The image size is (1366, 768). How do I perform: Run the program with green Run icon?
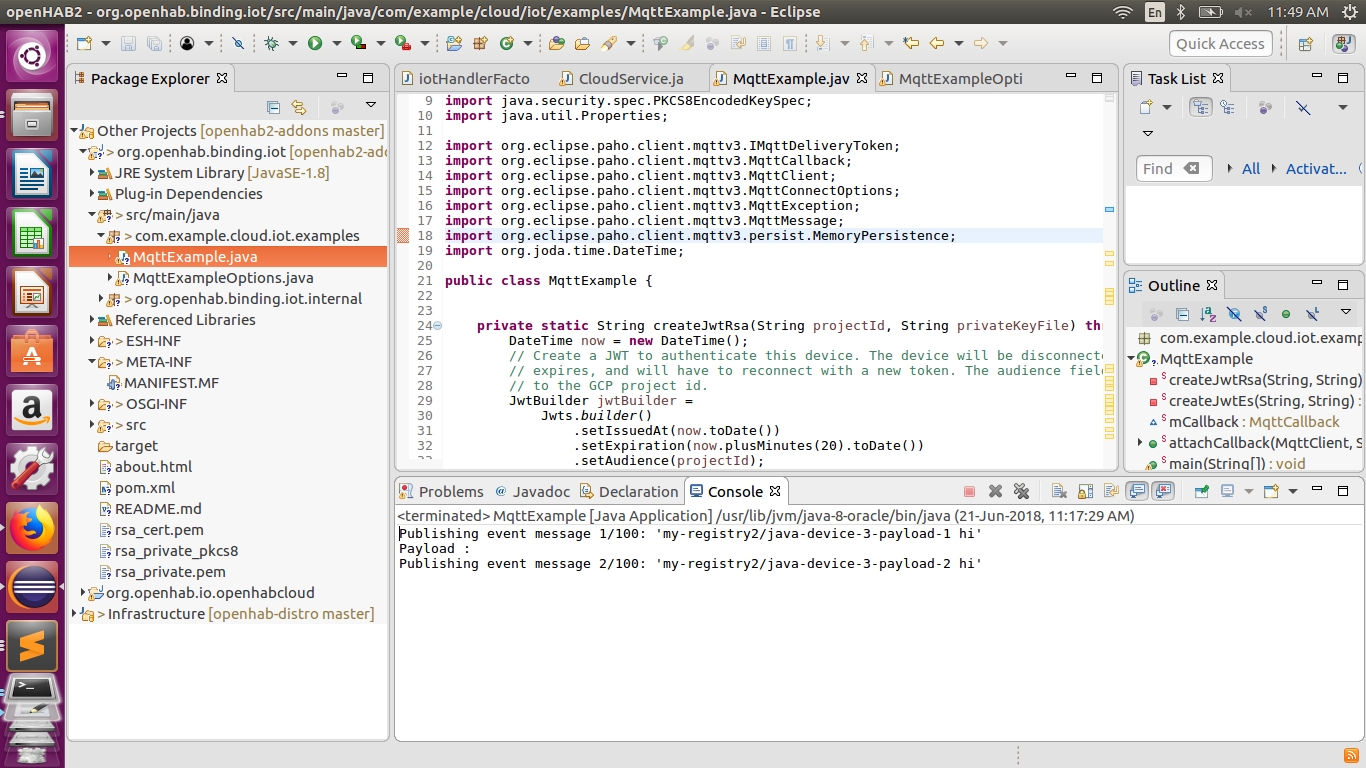tap(315, 43)
